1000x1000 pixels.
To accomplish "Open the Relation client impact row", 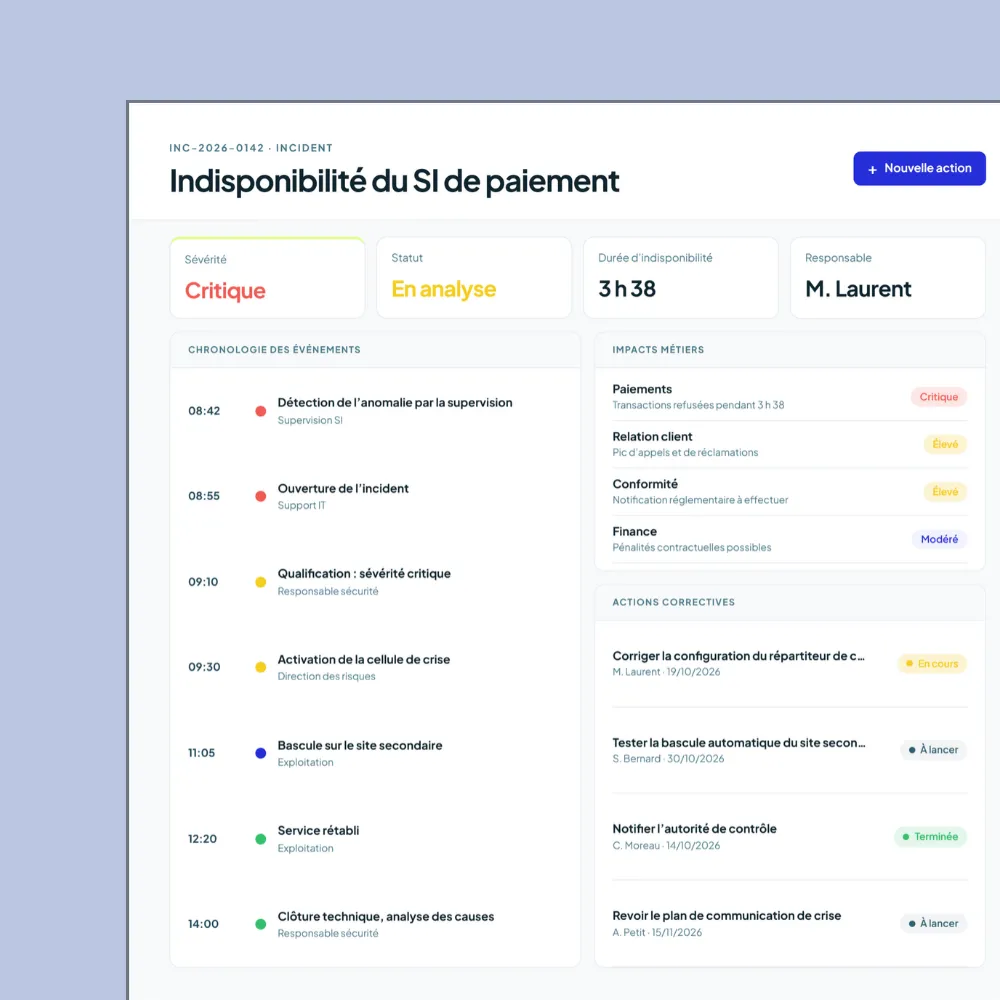I will (x=790, y=444).
